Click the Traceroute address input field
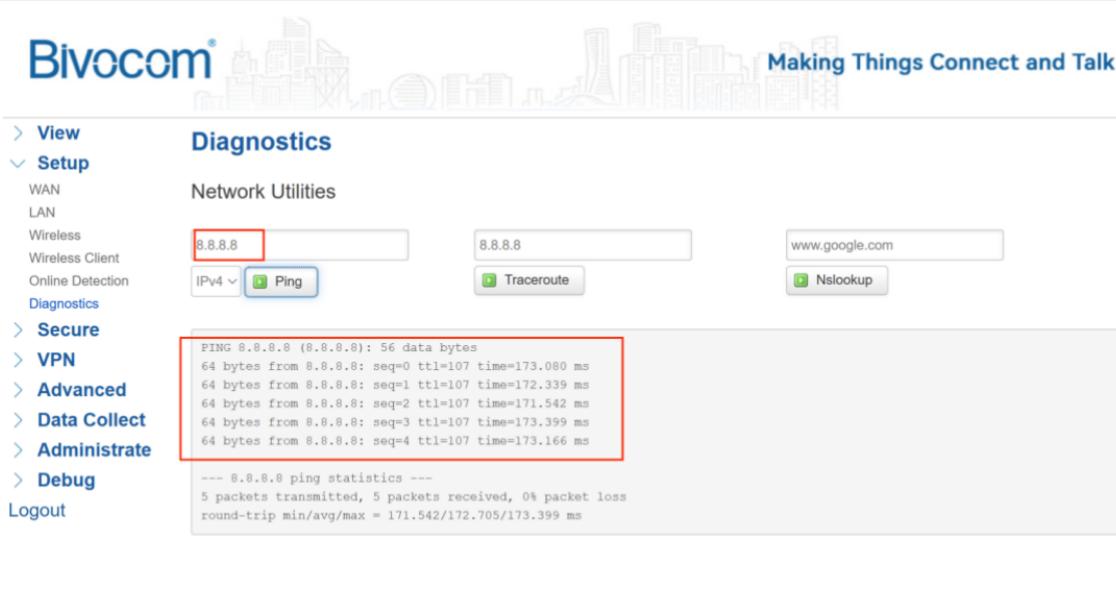The height and width of the screenshot is (592, 1116). click(x=582, y=245)
